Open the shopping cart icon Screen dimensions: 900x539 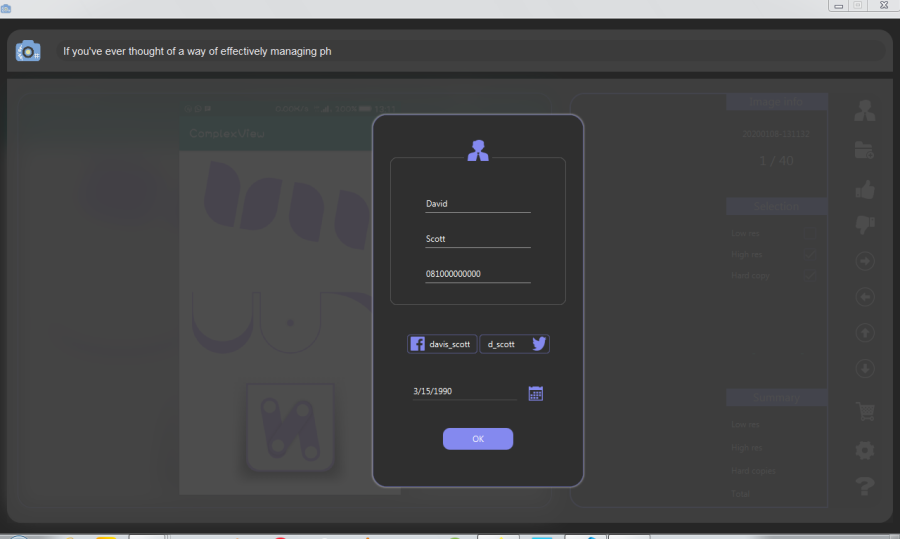[x=865, y=411]
